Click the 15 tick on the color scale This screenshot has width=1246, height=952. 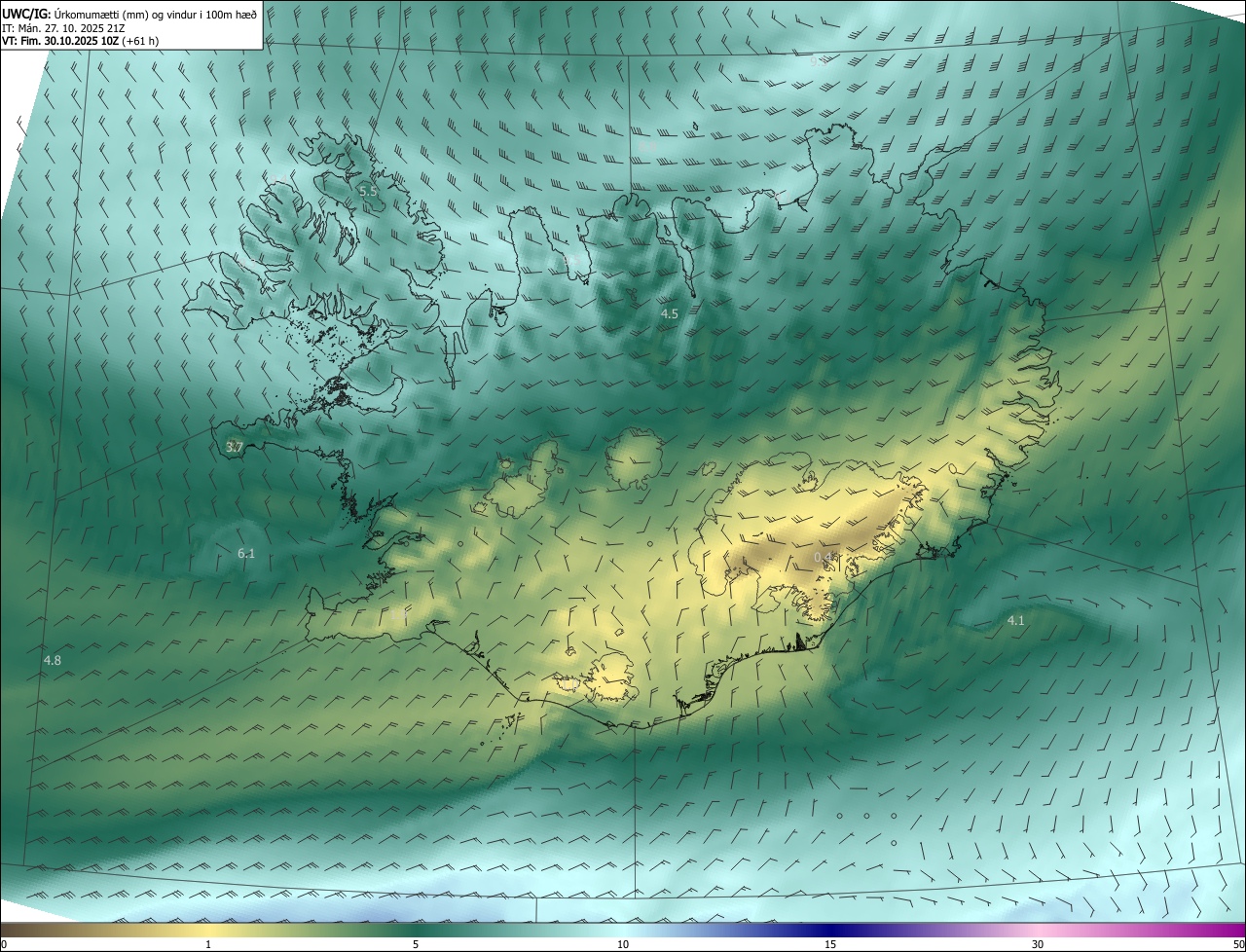click(830, 944)
